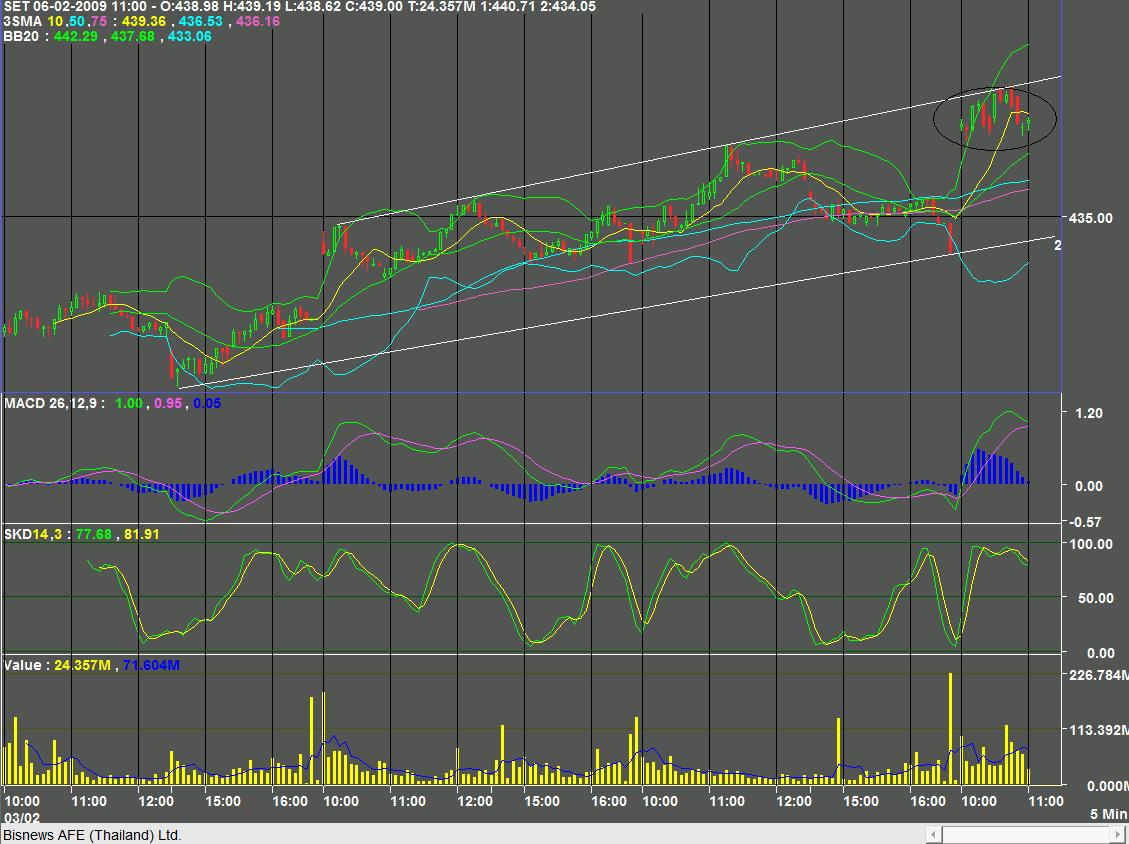Click the 50.00 stochastic axis label
This screenshot has width=1129, height=844.
coord(1094,598)
